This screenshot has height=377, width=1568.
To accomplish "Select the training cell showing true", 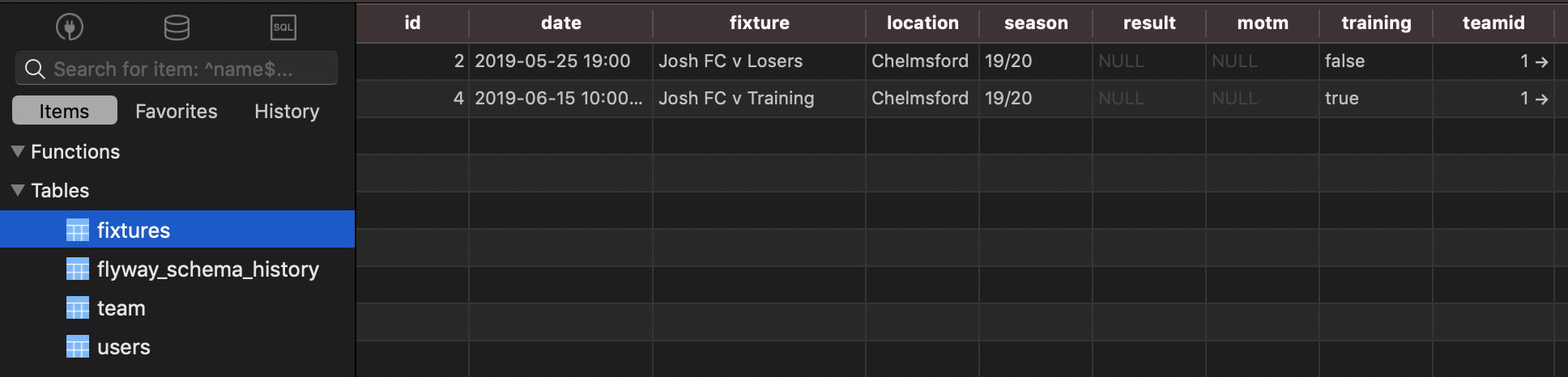I will [x=1342, y=99].
